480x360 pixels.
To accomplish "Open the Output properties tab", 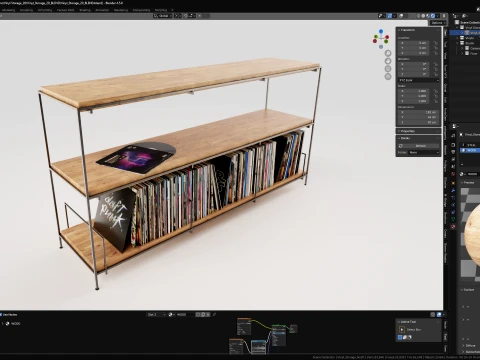I will tap(453, 152).
